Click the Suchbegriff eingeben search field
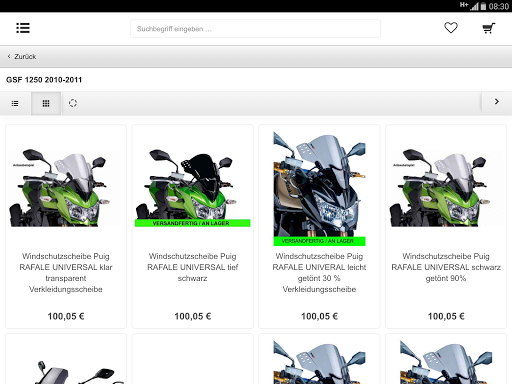This screenshot has width=512, height=384. 255,29
